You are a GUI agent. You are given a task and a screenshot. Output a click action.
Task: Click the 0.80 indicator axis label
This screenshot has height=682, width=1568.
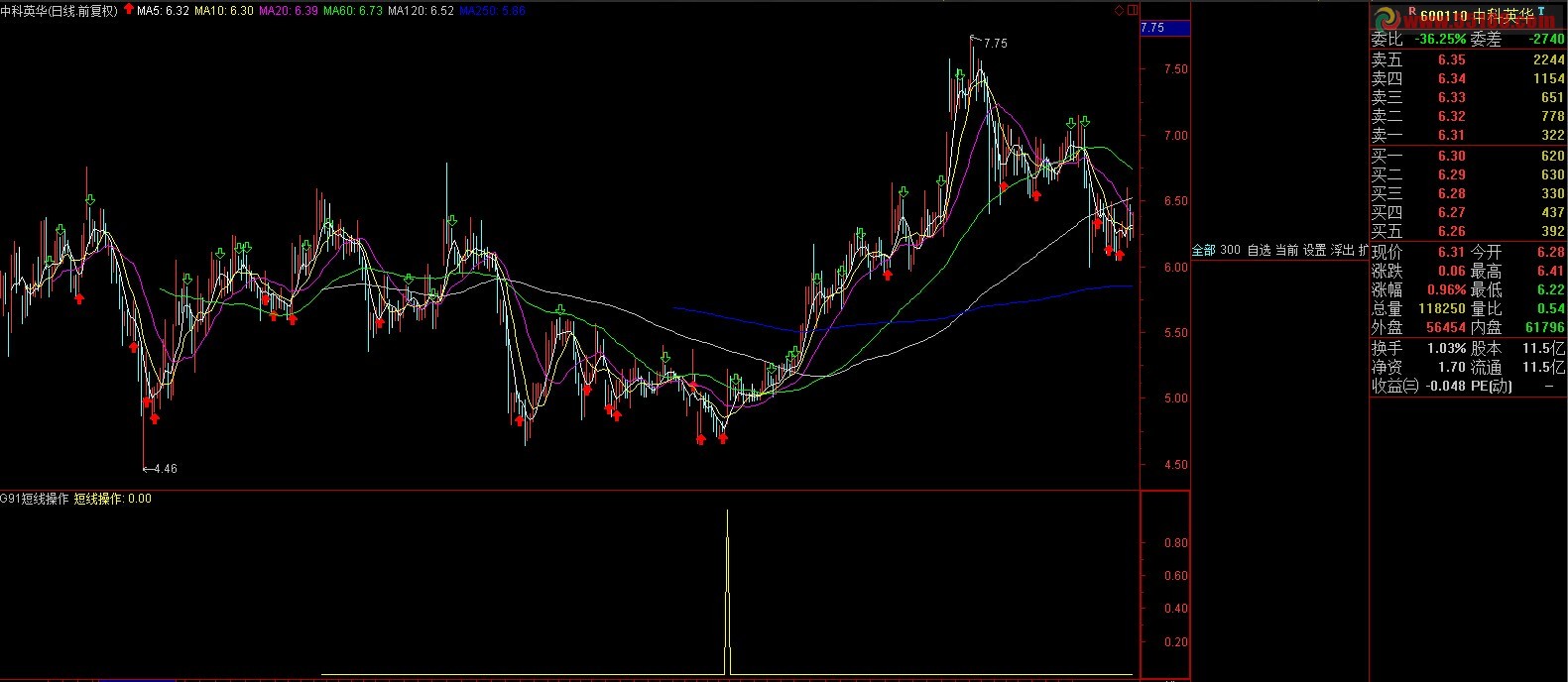point(1175,543)
